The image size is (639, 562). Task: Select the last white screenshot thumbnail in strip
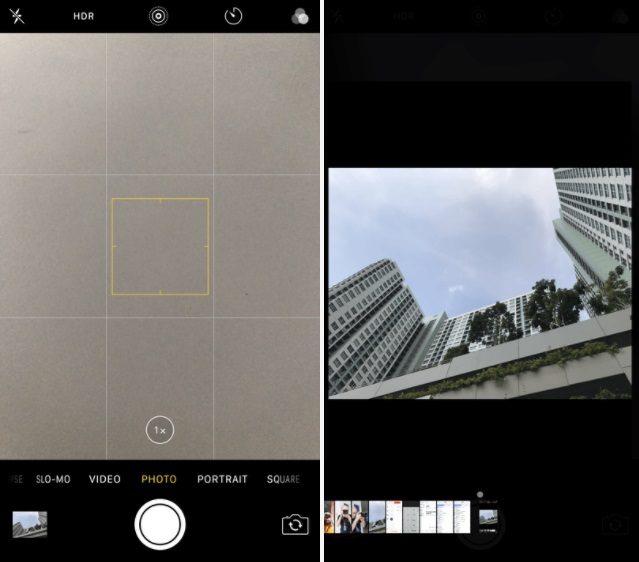(462, 517)
